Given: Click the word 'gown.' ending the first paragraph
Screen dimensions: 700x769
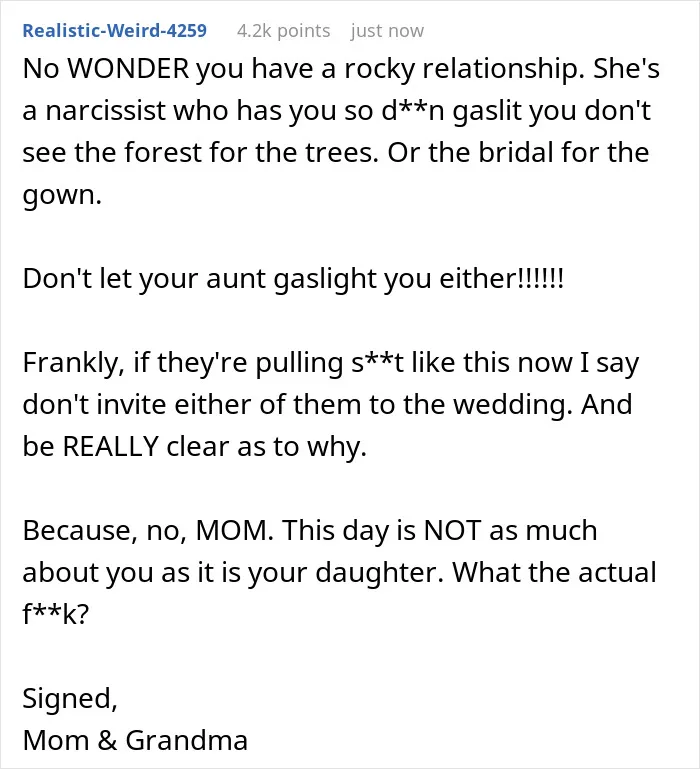Looking at the screenshot, I should pyautogui.click(x=62, y=195).
